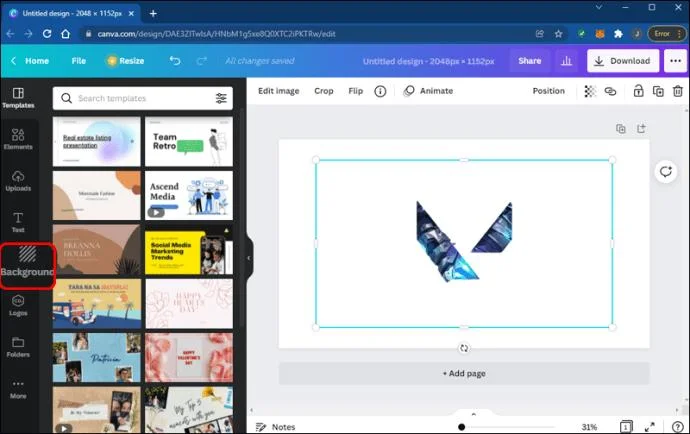Image resolution: width=690 pixels, height=434 pixels.
Task: Open the File menu
Action: point(79,61)
